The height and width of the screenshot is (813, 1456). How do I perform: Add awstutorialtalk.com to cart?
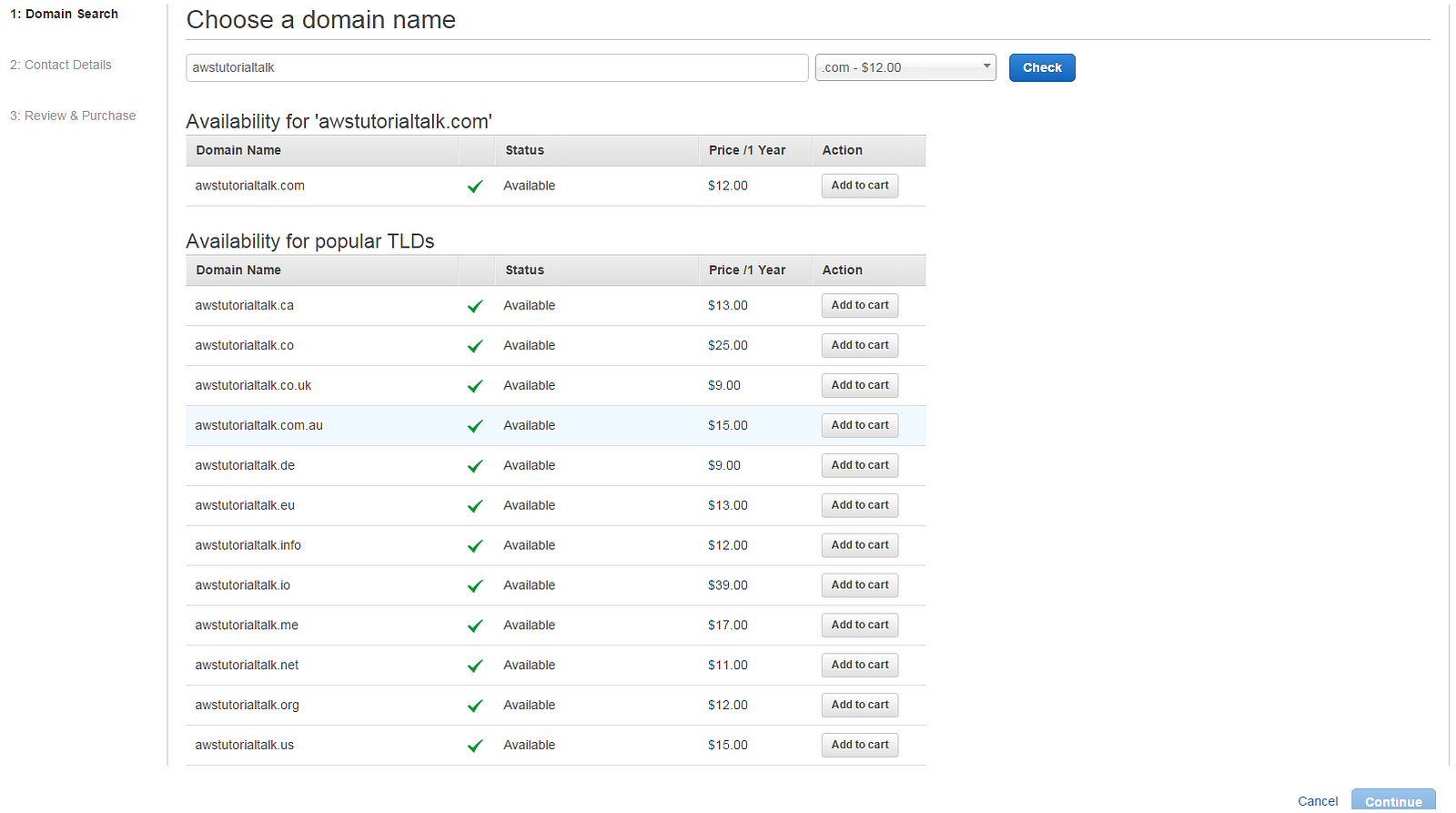click(860, 186)
